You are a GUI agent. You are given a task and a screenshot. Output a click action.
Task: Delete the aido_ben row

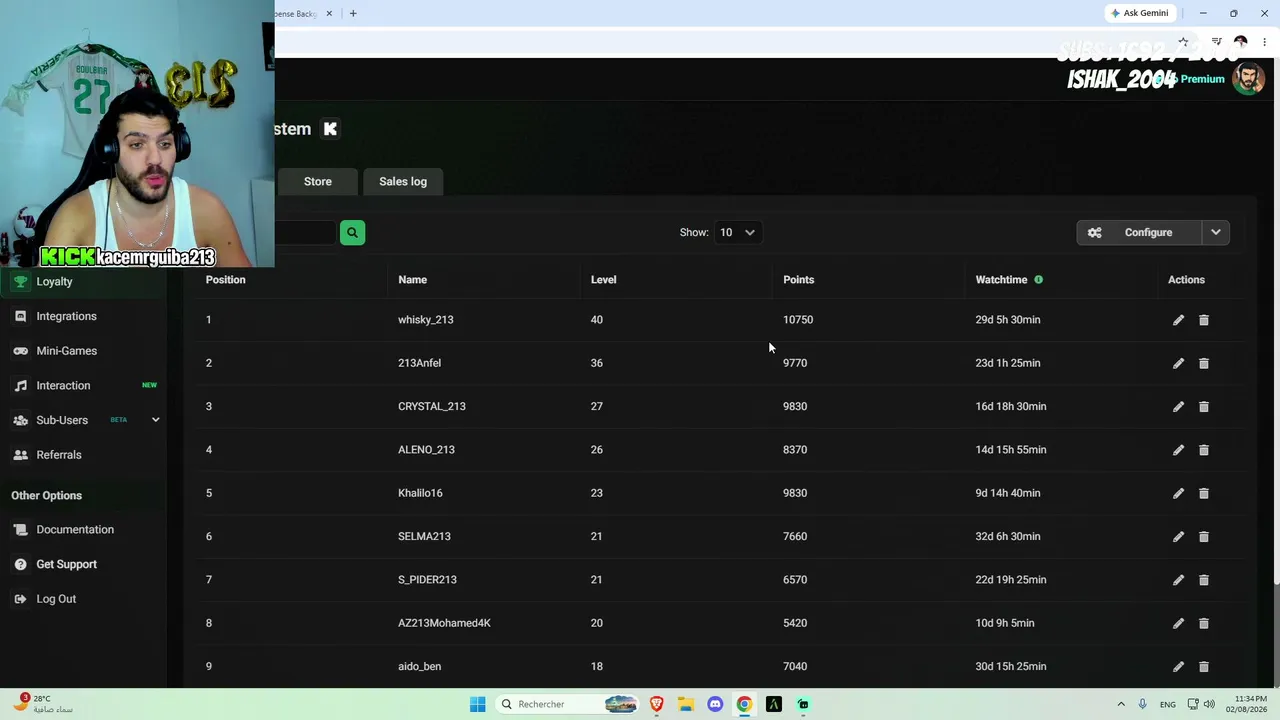1204,666
